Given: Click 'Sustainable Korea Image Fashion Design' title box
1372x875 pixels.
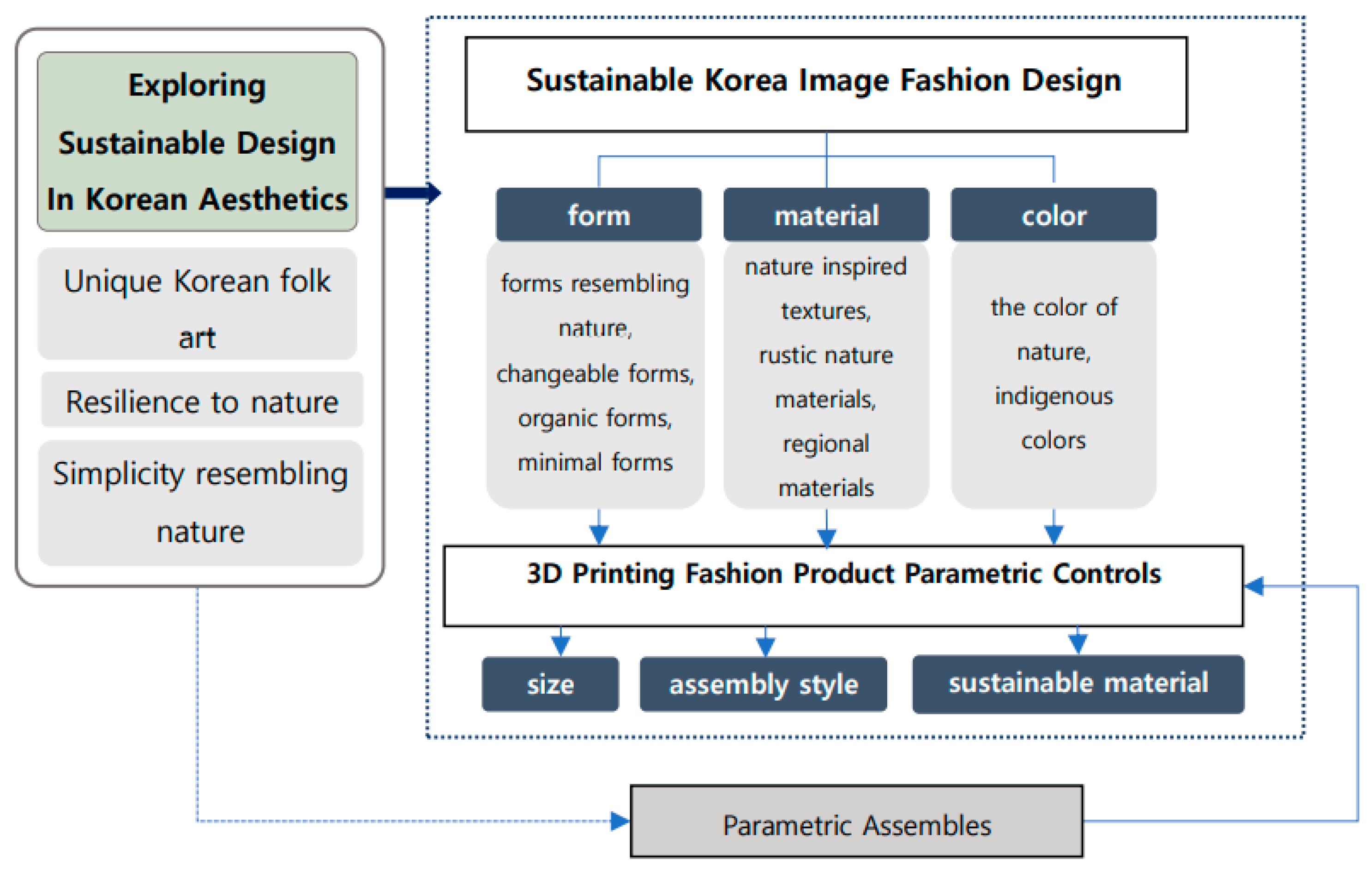Looking at the screenshot, I should 825,84.
